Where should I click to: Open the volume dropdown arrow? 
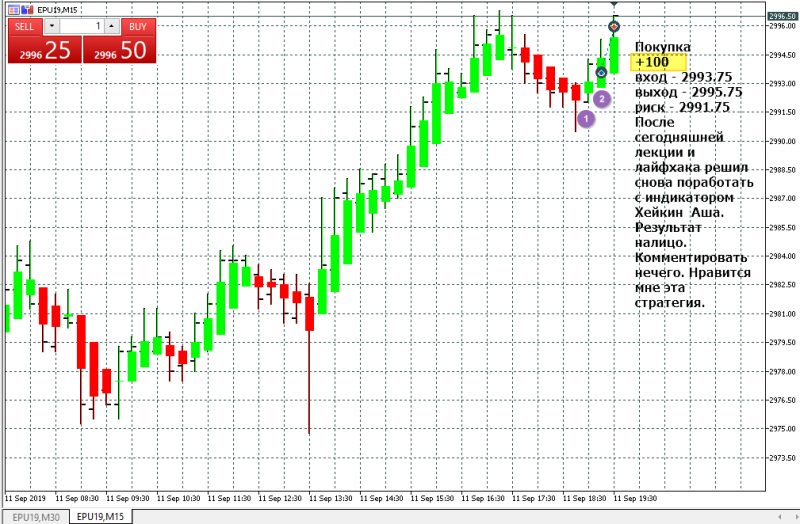[x=52, y=26]
